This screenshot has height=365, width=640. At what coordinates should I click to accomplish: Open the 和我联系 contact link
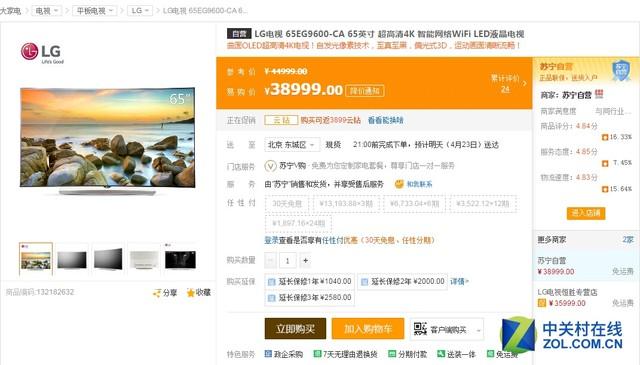coord(419,184)
